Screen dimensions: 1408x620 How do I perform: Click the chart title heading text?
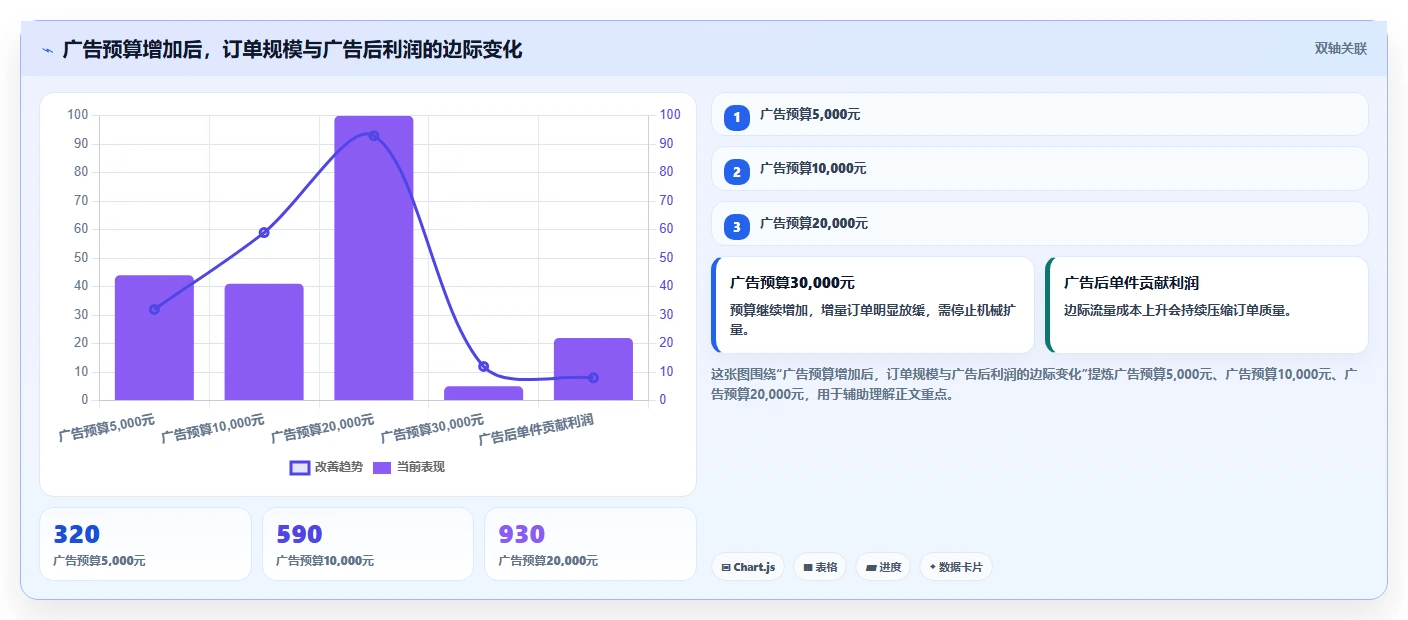[292, 49]
